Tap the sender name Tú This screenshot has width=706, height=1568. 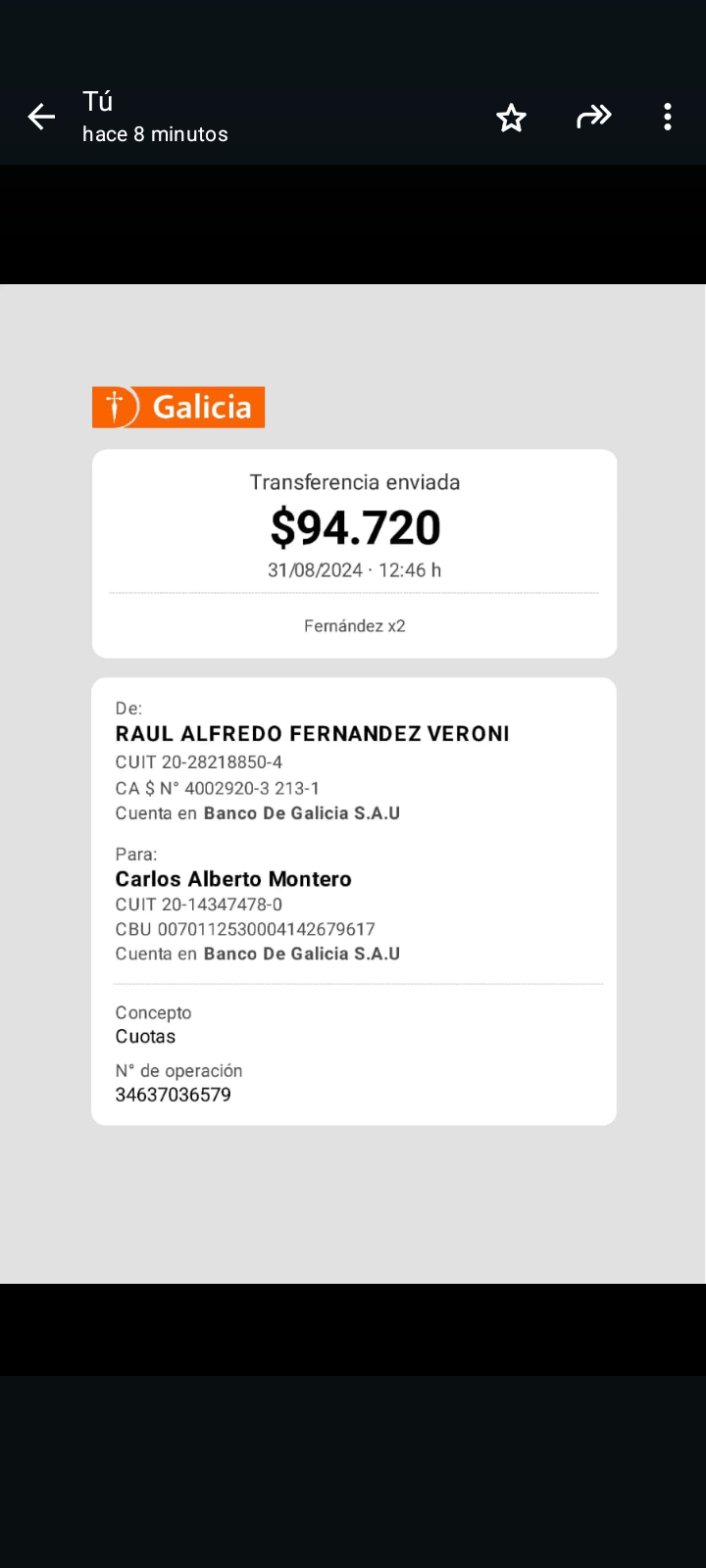[98, 102]
